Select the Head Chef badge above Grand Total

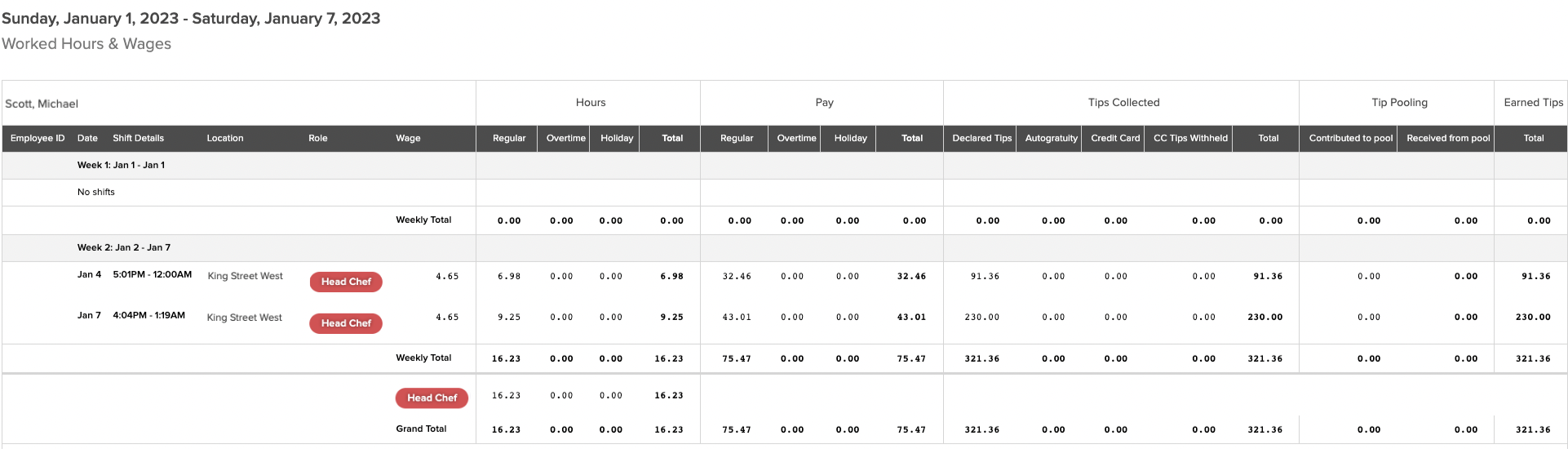coord(432,398)
